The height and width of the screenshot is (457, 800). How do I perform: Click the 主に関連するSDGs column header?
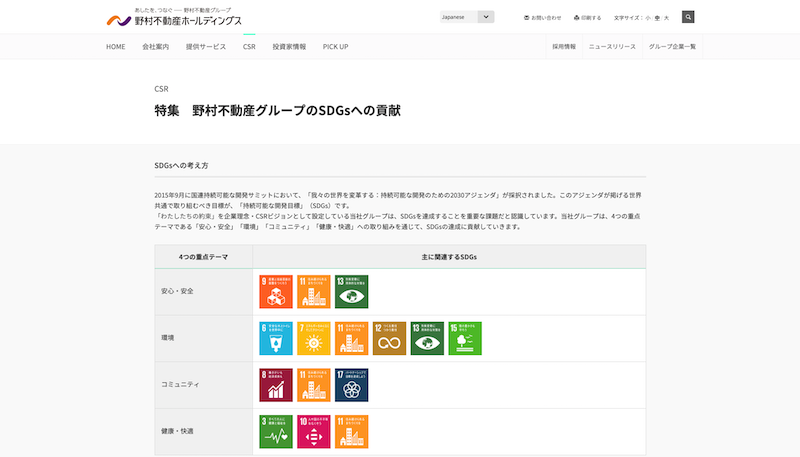coord(449,257)
